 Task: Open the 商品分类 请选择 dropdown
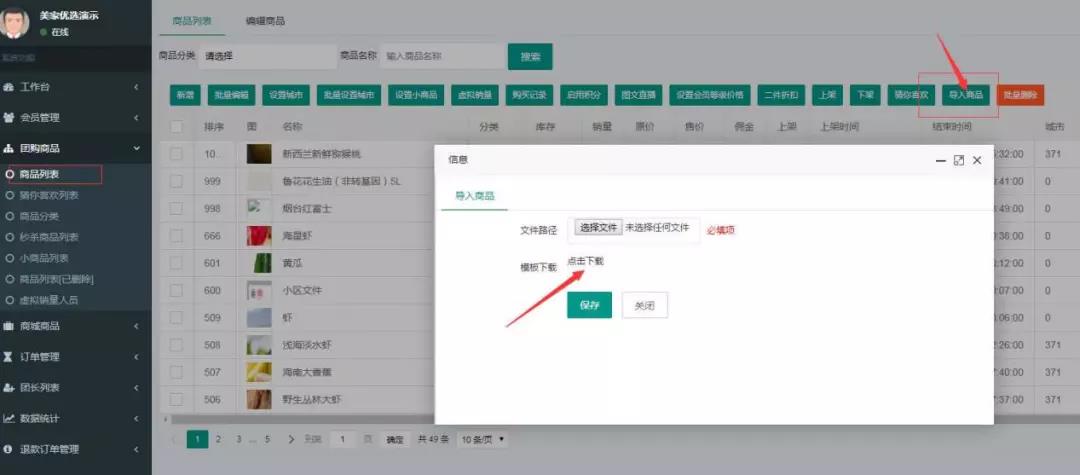tap(265, 56)
